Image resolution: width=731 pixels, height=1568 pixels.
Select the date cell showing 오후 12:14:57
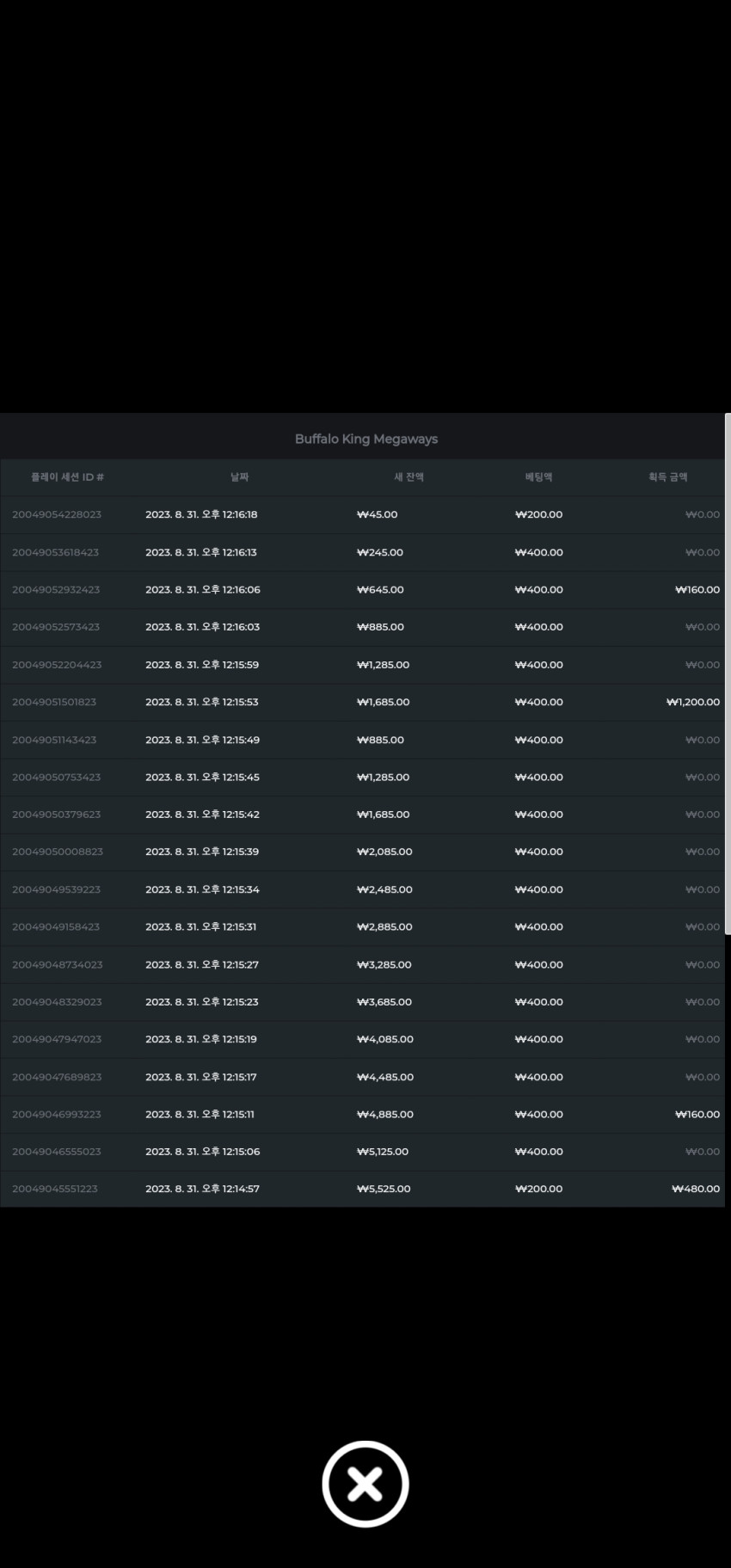tap(203, 1189)
